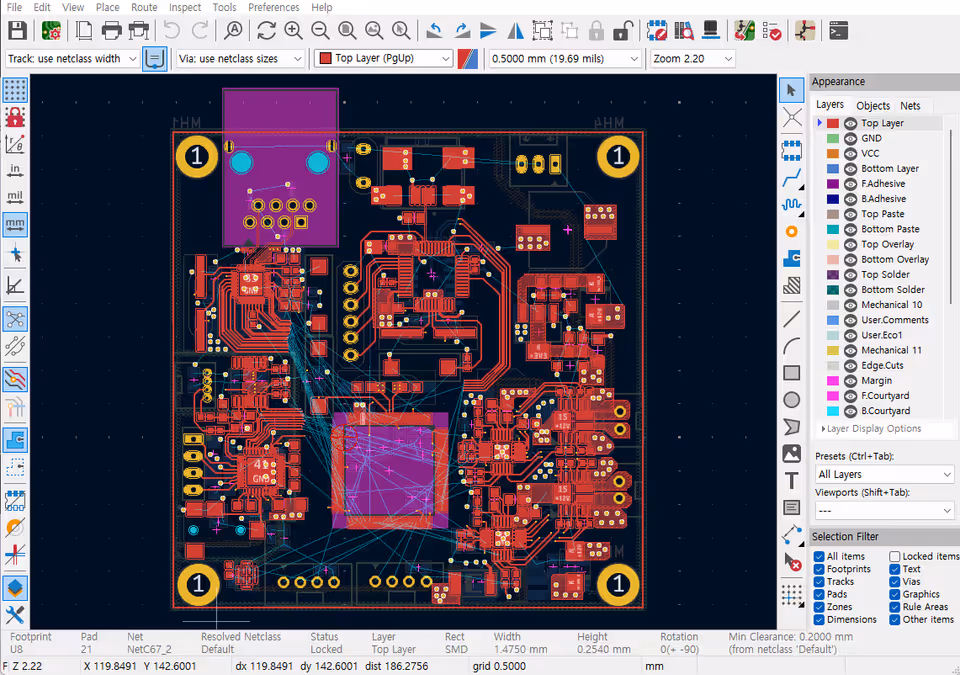Switch units to inches
The height and width of the screenshot is (675, 960).
pyautogui.click(x=15, y=171)
